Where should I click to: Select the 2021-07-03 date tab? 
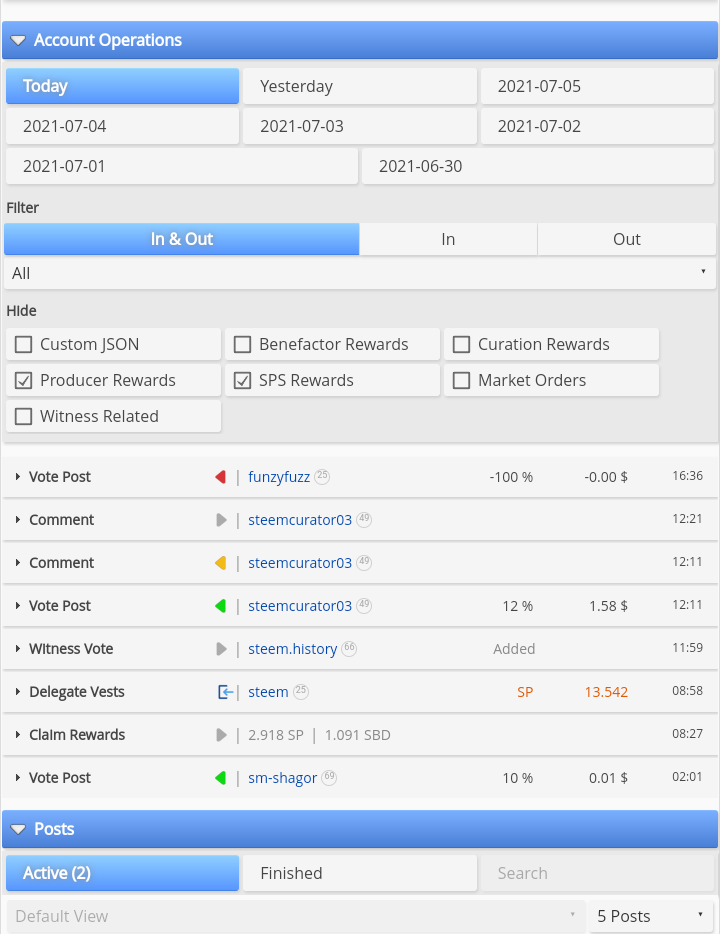tap(360, 126)
